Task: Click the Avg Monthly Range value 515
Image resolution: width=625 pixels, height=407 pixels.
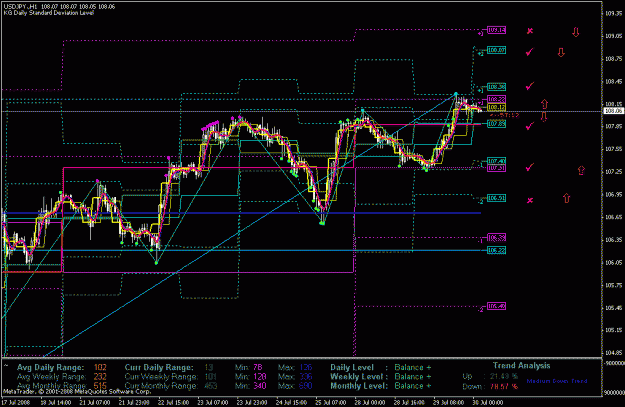Action: [100, 386]
